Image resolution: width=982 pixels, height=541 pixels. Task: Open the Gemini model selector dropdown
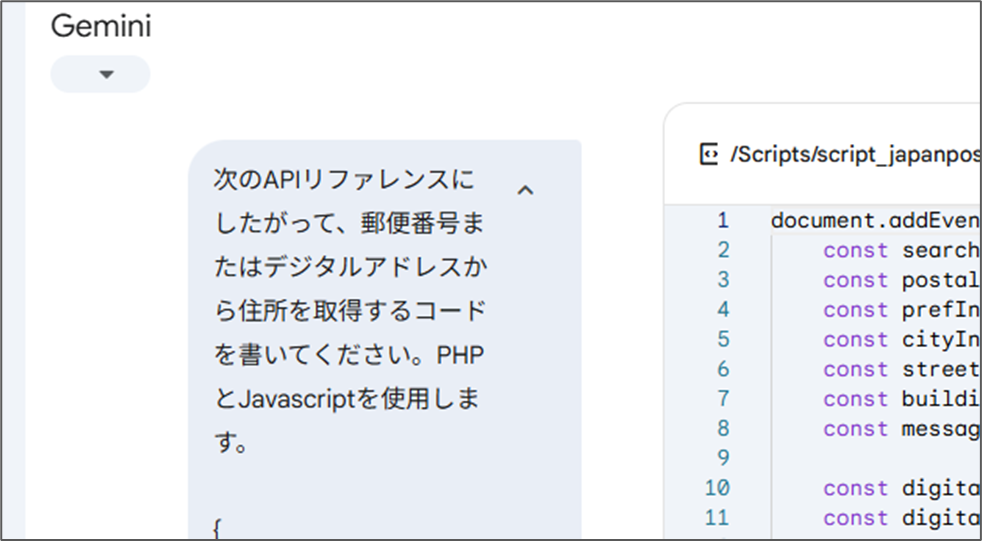100,75
